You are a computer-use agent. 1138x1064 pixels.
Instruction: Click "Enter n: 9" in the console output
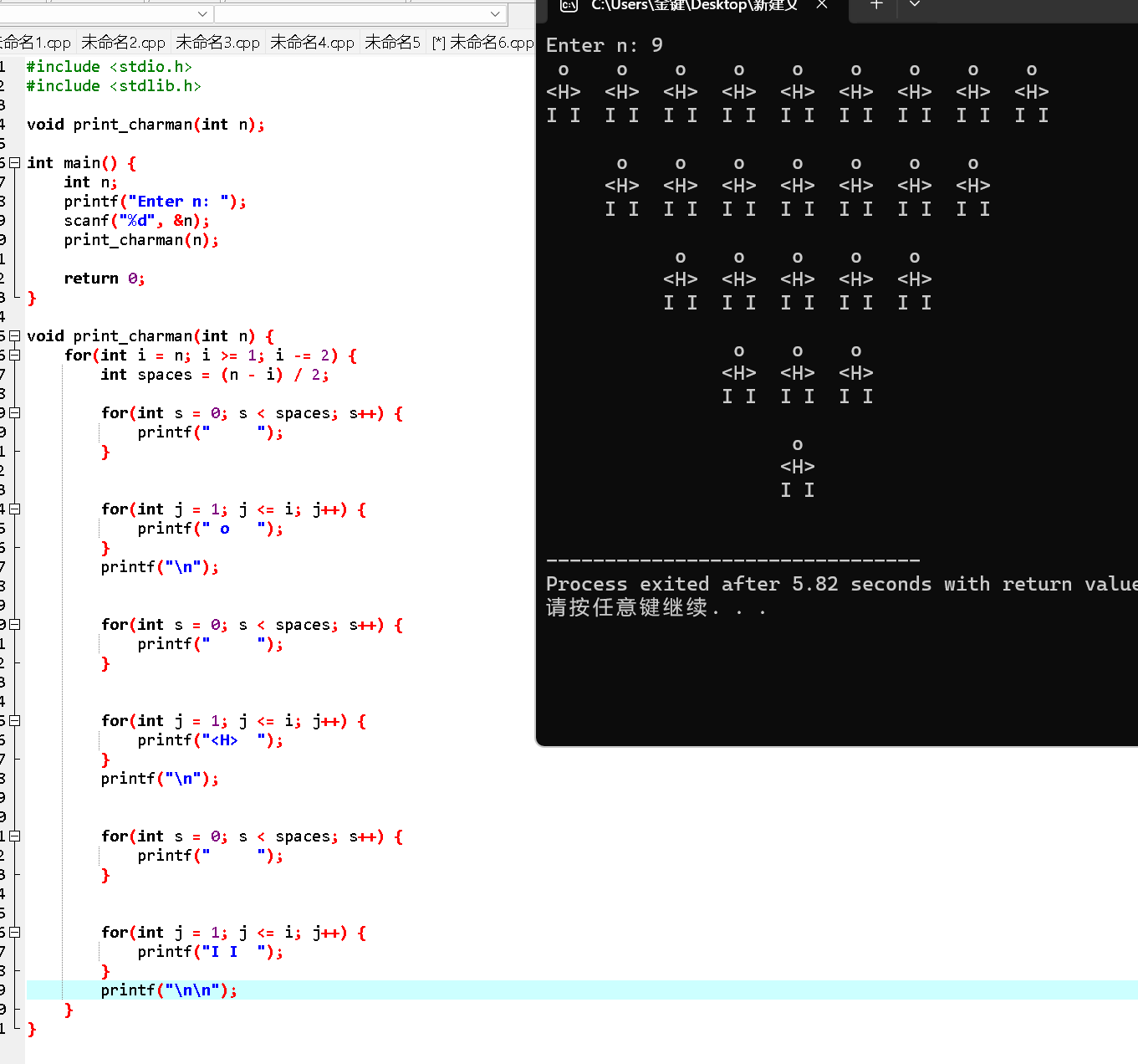click(605, 45)
